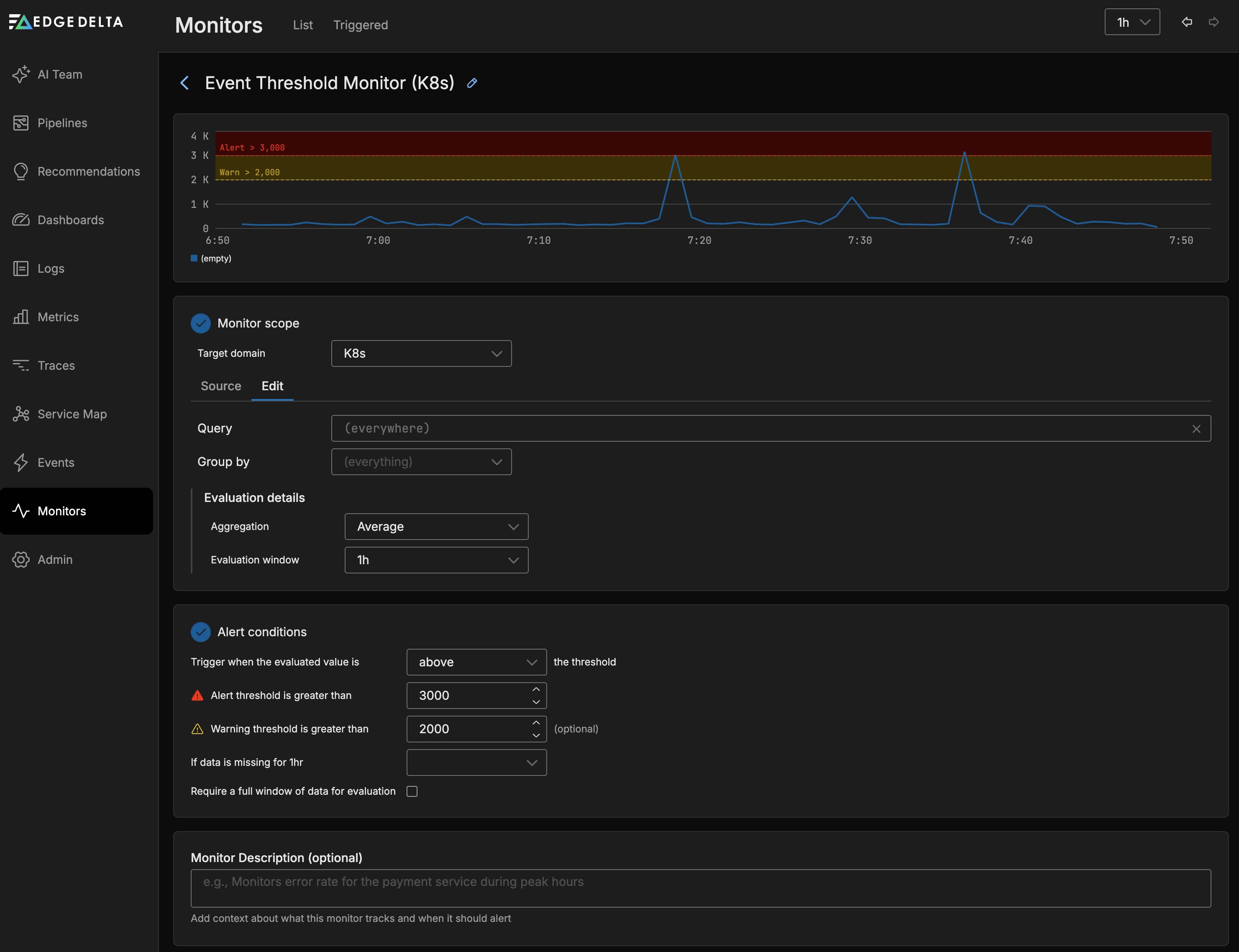This screenshot has height=952, width=1239.
Task: Open the AI Team panel
Action: [59, 74]
